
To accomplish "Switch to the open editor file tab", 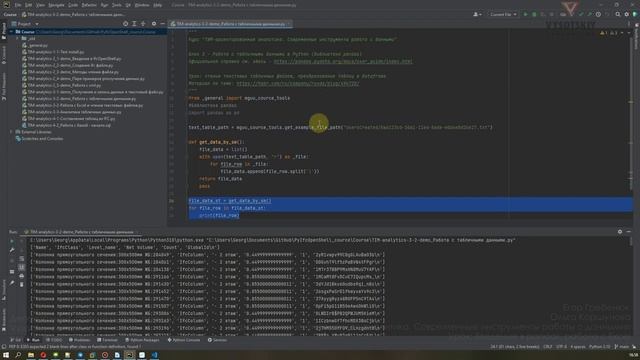I will [x=231, y=24].
